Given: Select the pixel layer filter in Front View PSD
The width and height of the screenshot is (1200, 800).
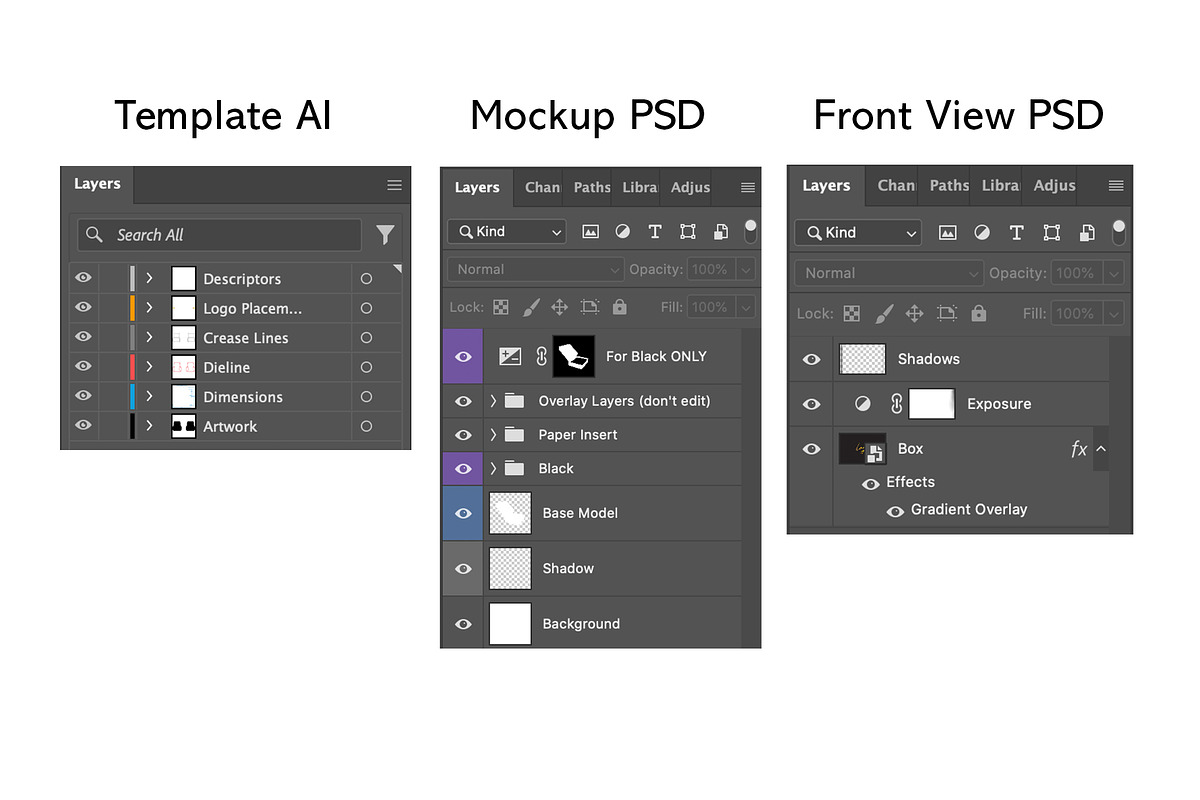Looking at the screenshot, I should (948, 233).
